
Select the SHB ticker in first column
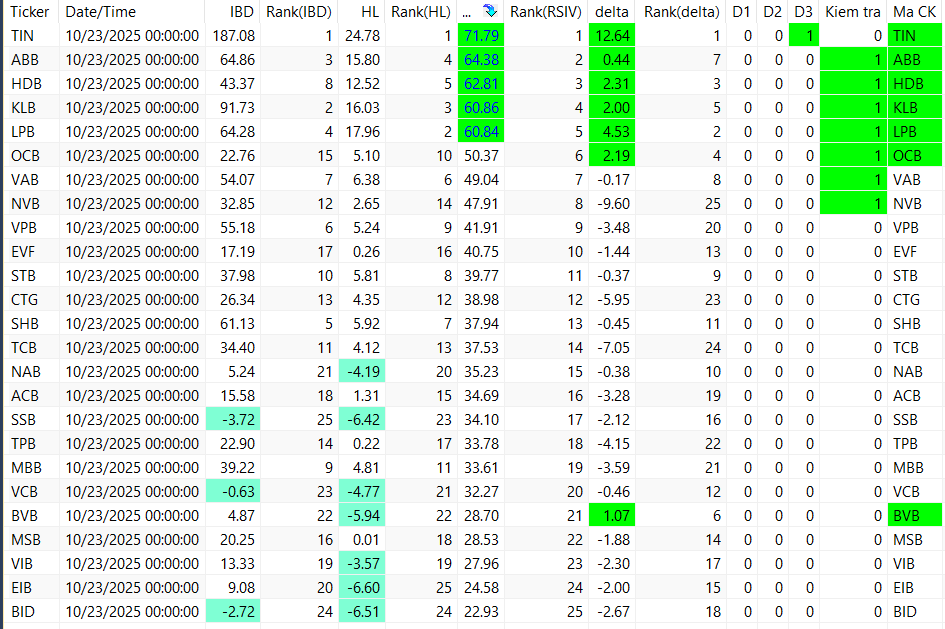click(x=25, y=324)
